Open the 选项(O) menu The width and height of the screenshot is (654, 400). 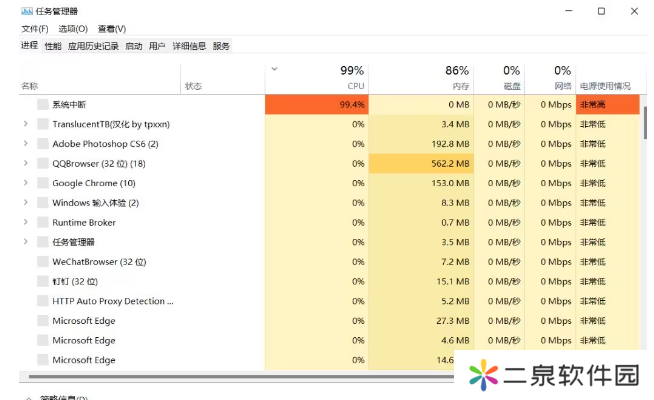(73, 29)
